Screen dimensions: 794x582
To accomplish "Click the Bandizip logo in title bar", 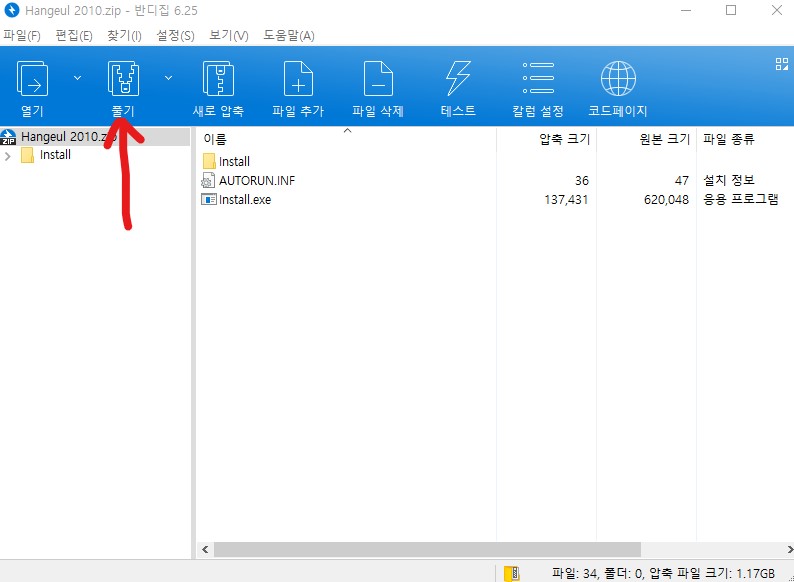I will click(11, 10).
